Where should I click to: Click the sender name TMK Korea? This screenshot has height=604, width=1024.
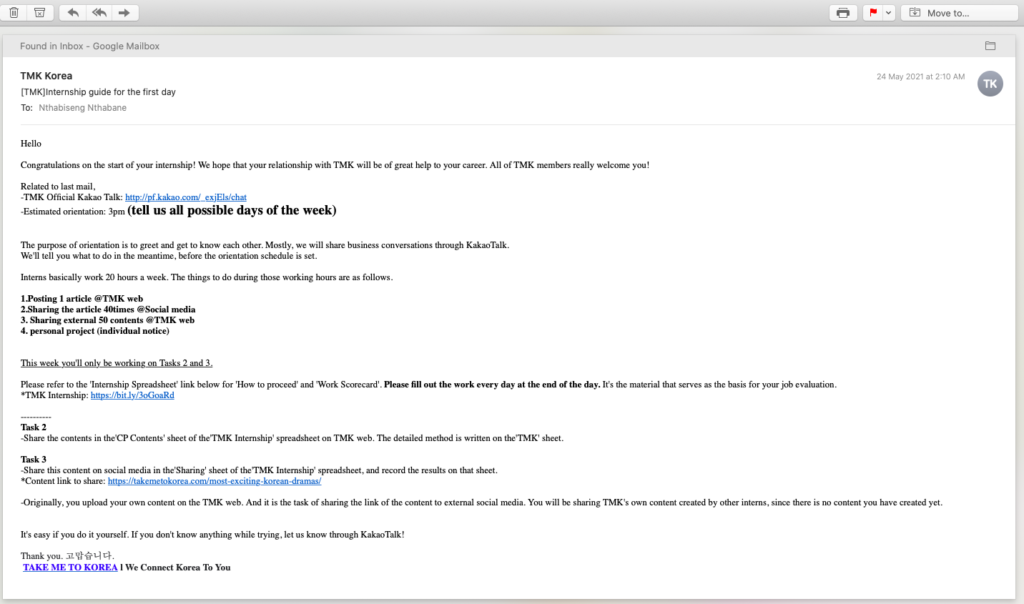click(46, 76)
